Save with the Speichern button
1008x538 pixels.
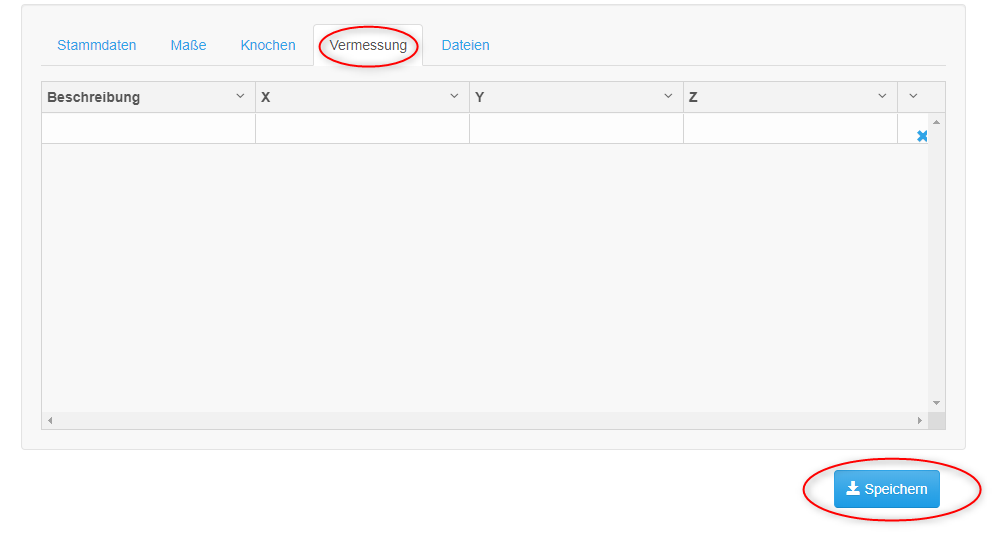886,489
